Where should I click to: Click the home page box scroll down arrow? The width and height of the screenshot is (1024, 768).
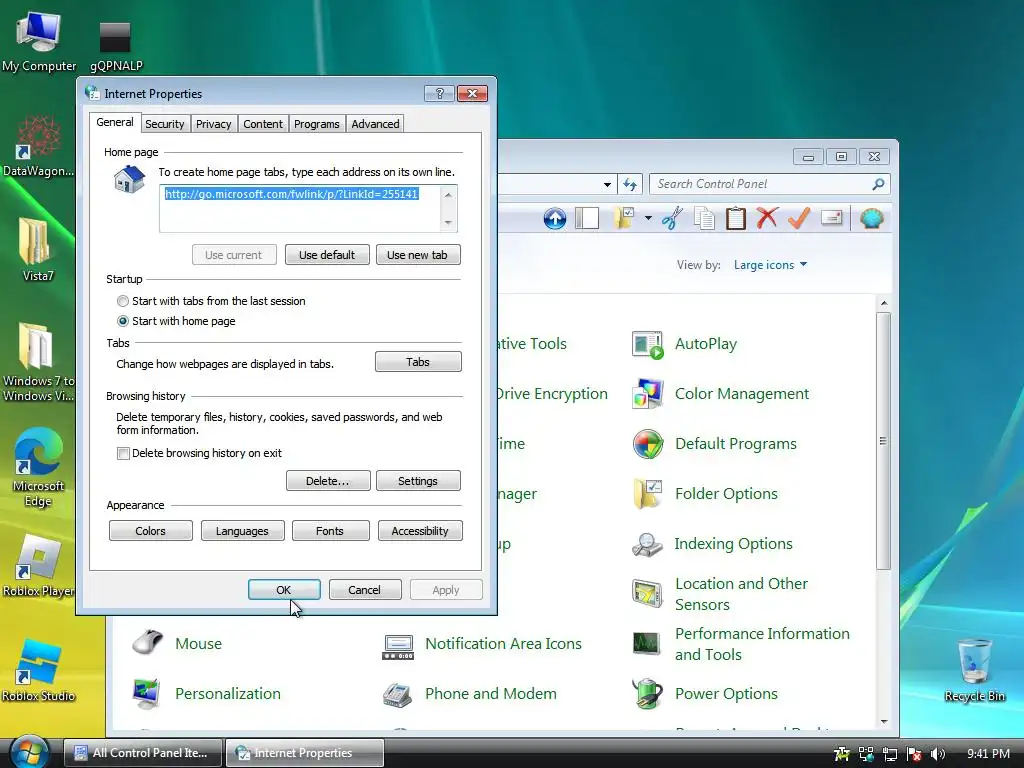tap(448, 223)
